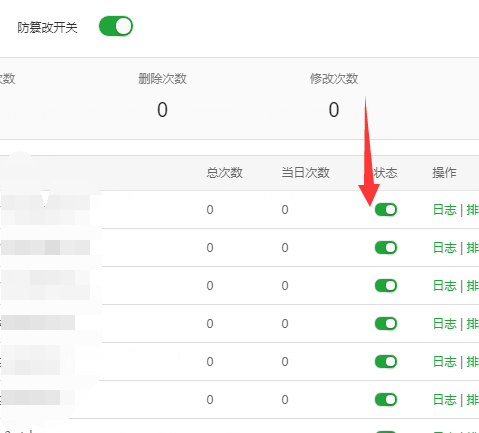
Task: Click the 0 value under 修改次数
Action: [334, 110]
